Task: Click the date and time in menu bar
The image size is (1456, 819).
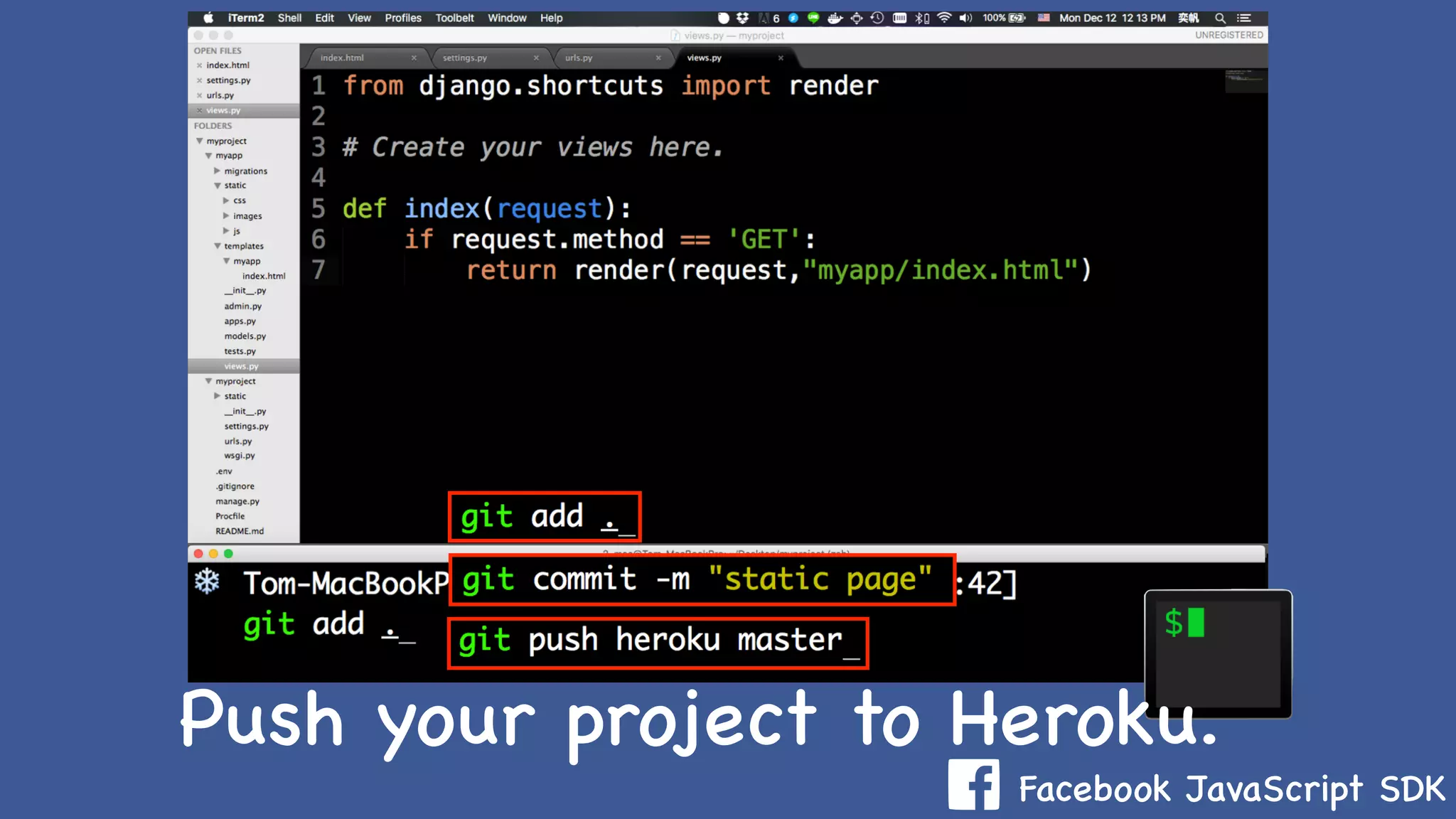Action: click(1112, 18)
